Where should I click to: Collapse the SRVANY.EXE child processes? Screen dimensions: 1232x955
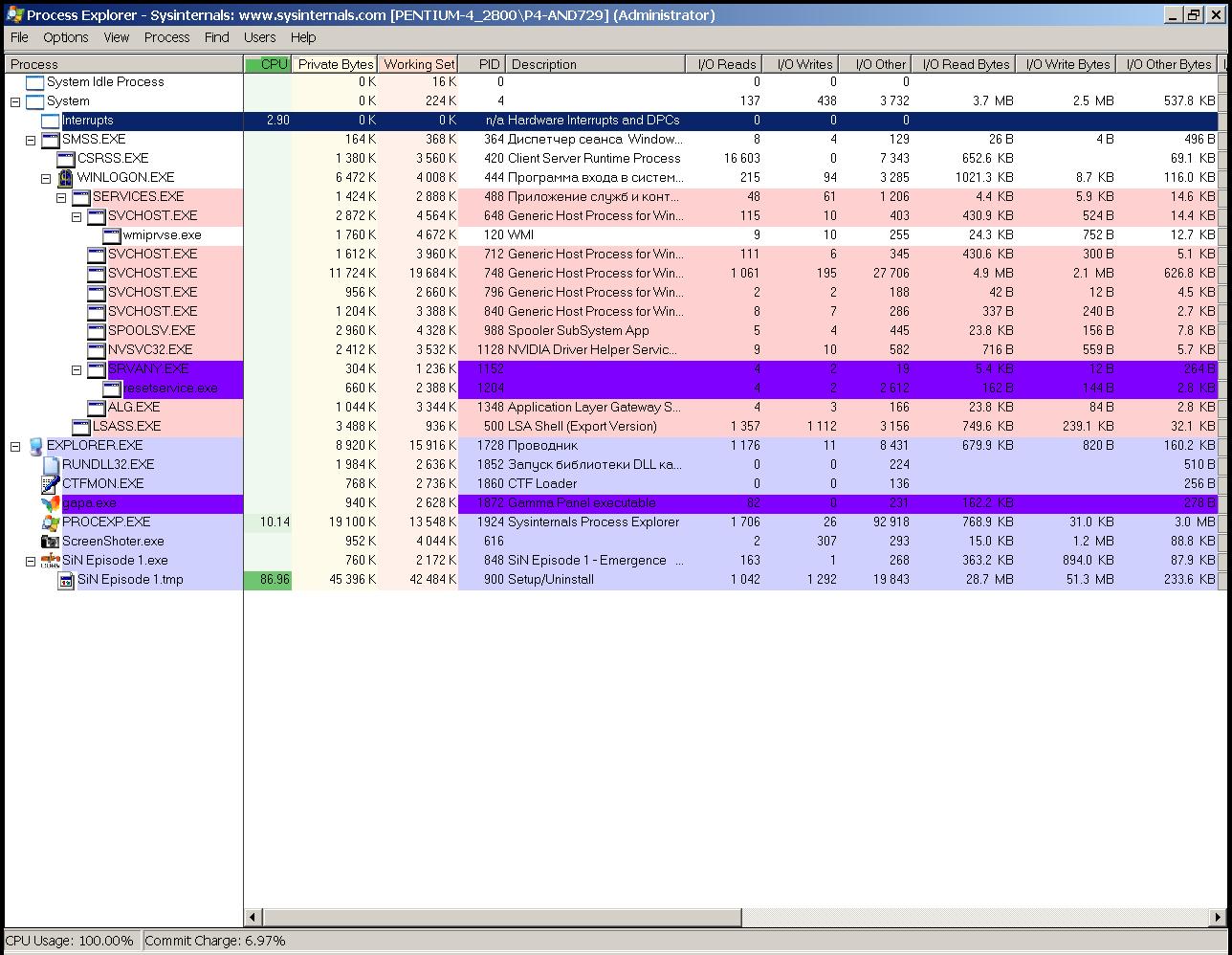click(x=77, y=369)
